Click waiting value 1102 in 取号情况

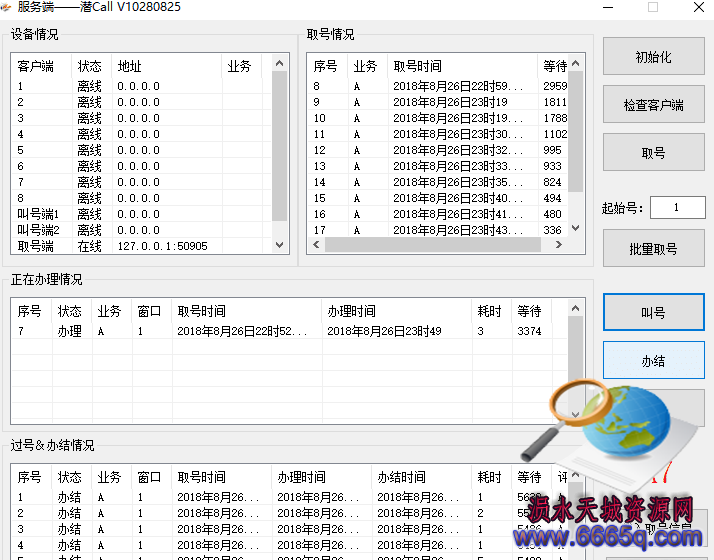[555, 134]
